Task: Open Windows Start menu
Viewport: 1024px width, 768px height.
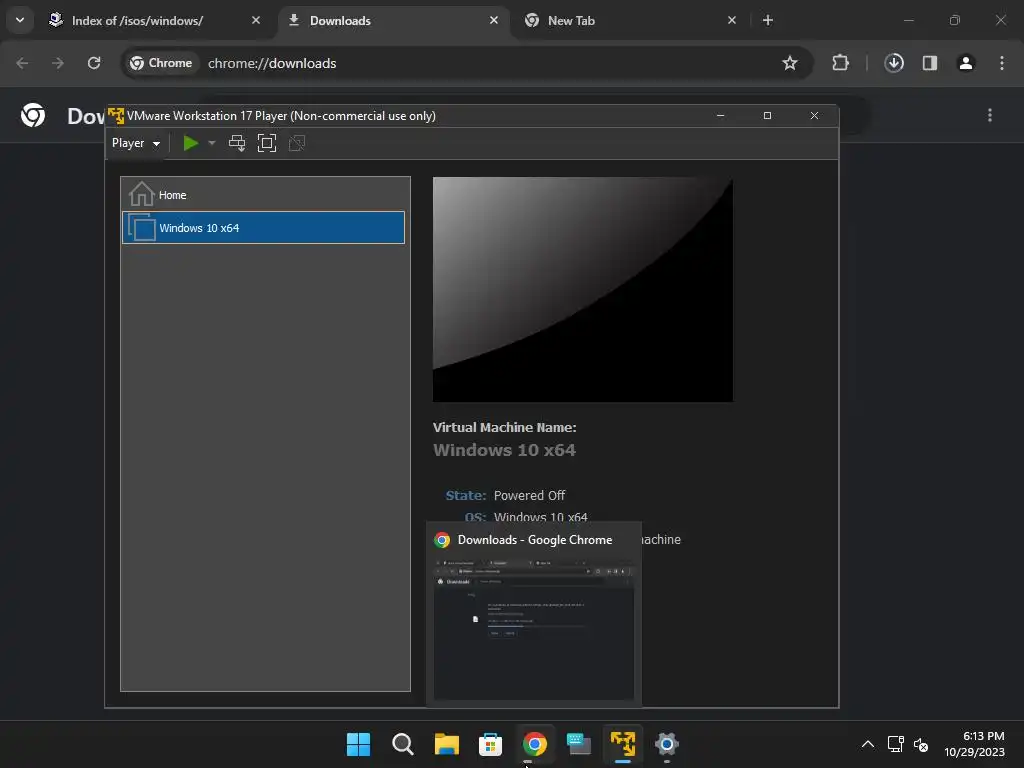Action: pos(358,744)
